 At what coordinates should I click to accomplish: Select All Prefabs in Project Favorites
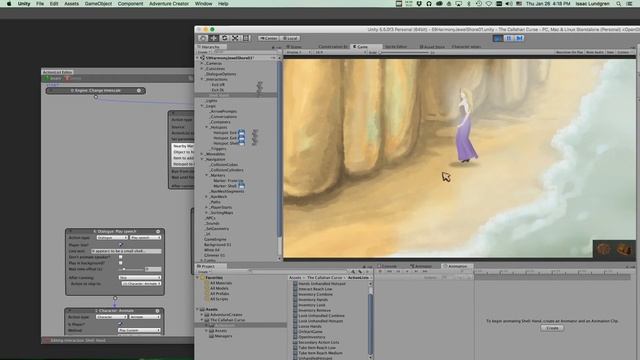(220, 293)
